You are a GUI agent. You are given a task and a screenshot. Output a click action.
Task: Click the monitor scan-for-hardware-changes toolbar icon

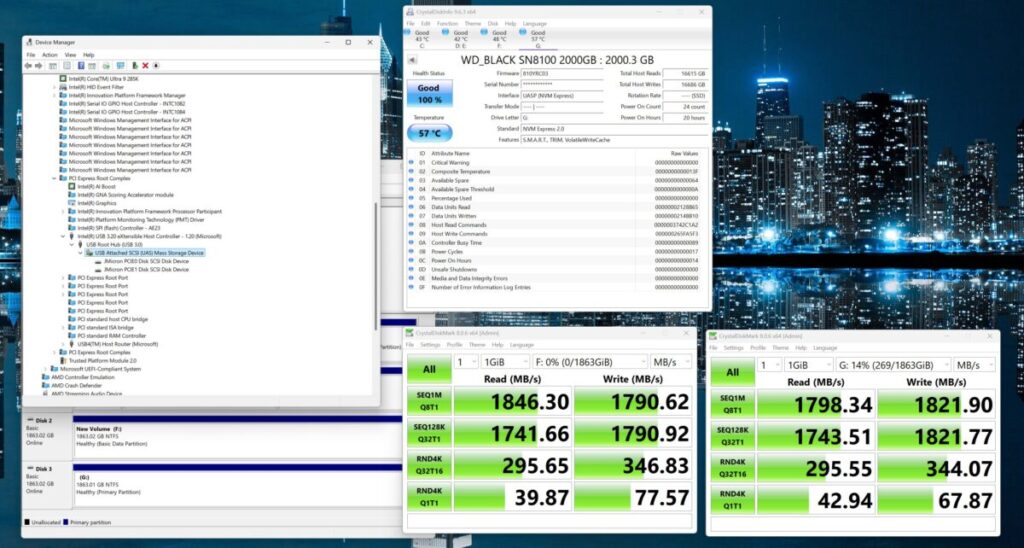click(x=120, y=65)
